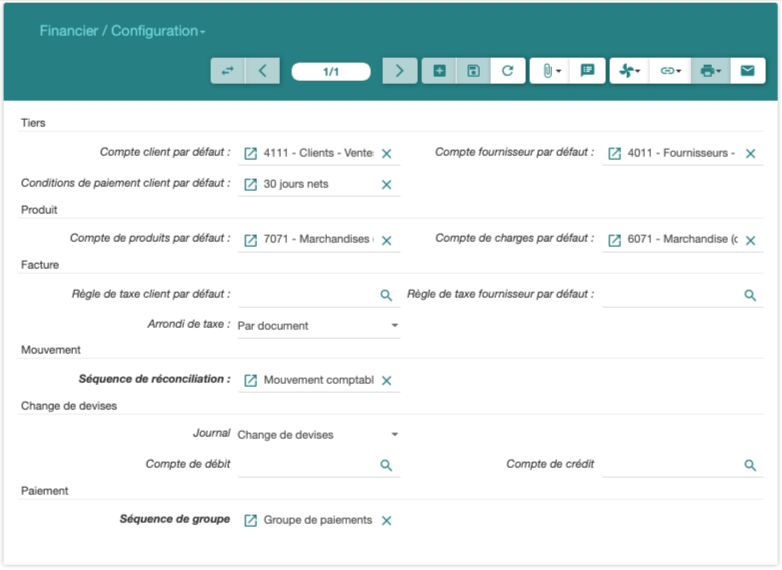The image size is (782, 570).
Task: Go to the next record
Action: click(x=399, y=71)
